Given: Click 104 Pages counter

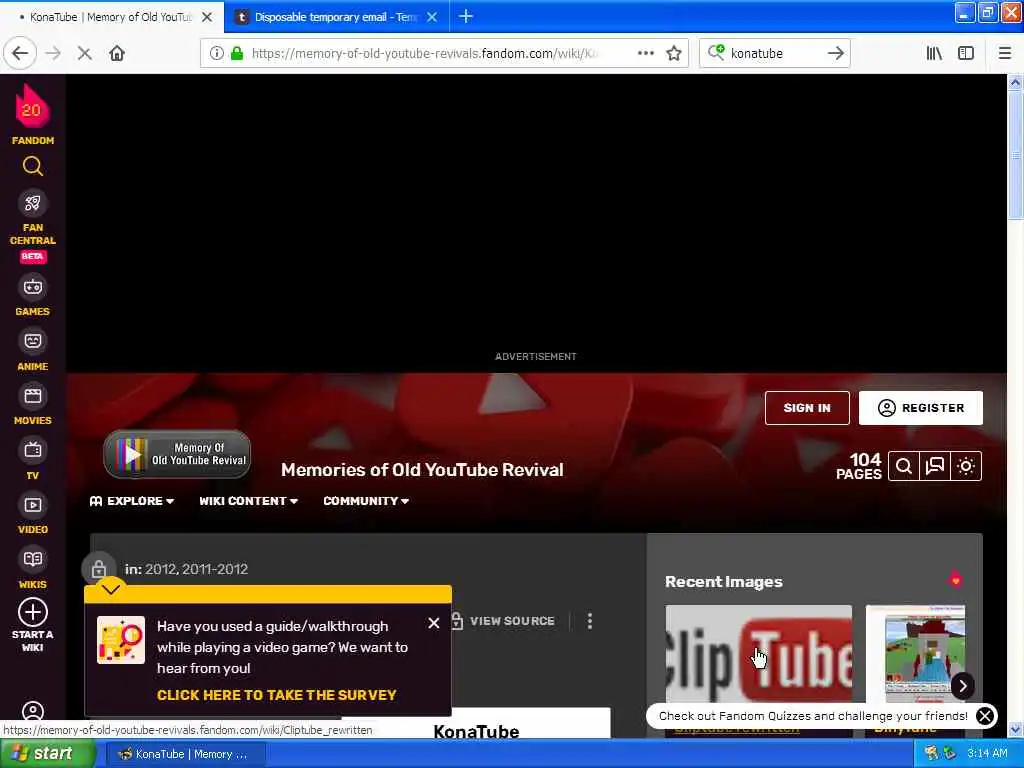Looking at the screenshot, I should [x=859, y=466].
